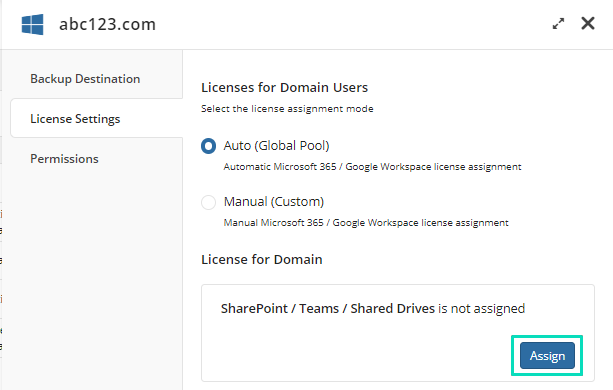Viewport: 613px width, 390px height.
Task: Click the Windows logo next to abc123.com
Action: 32,25
